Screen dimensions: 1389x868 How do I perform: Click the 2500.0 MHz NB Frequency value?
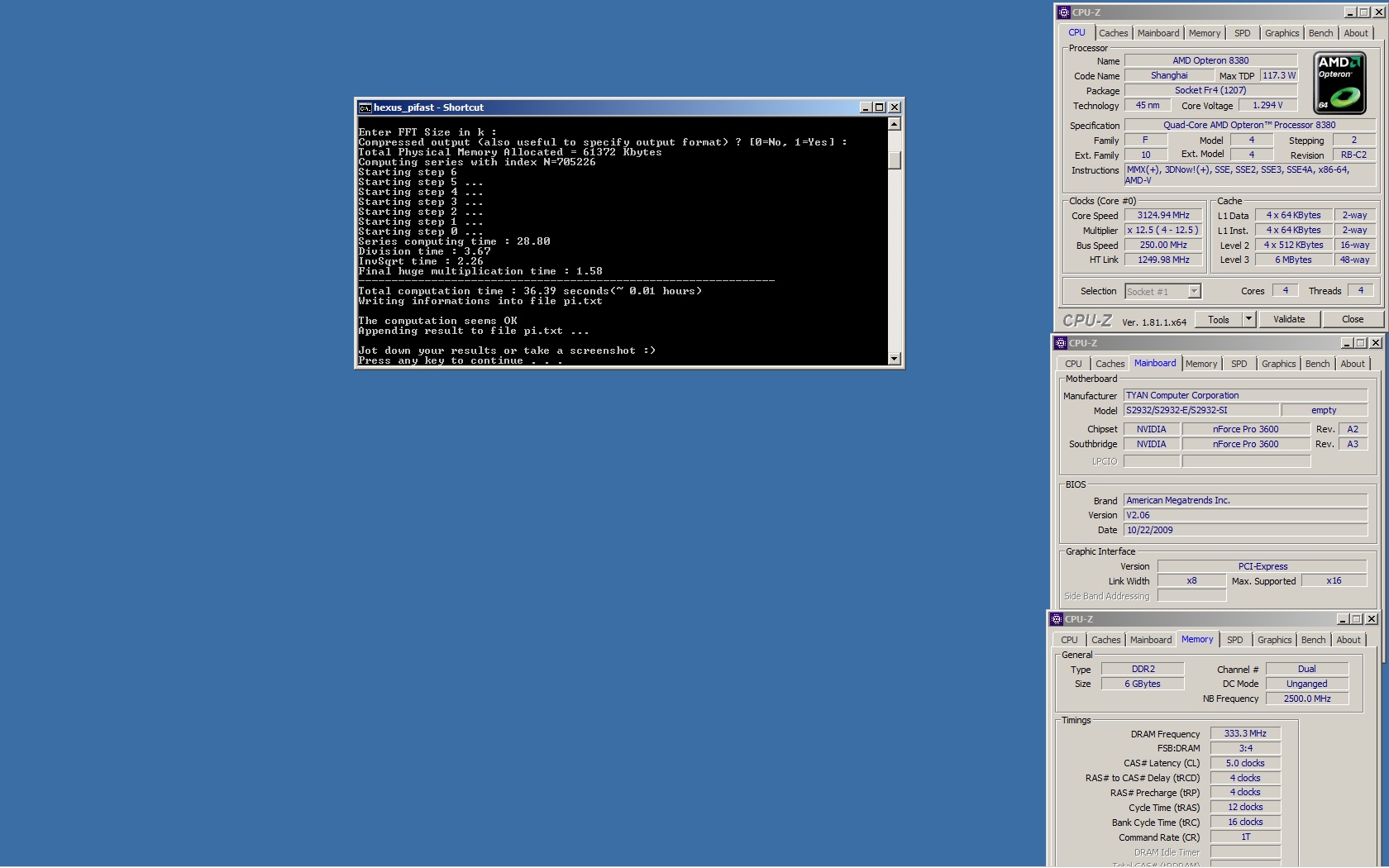coord(1307,699)
